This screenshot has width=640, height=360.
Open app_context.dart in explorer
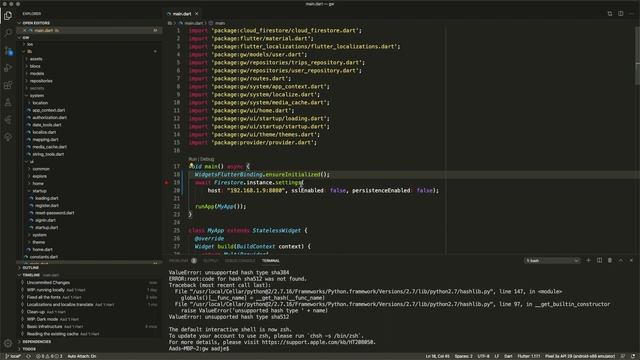point(49,110)
